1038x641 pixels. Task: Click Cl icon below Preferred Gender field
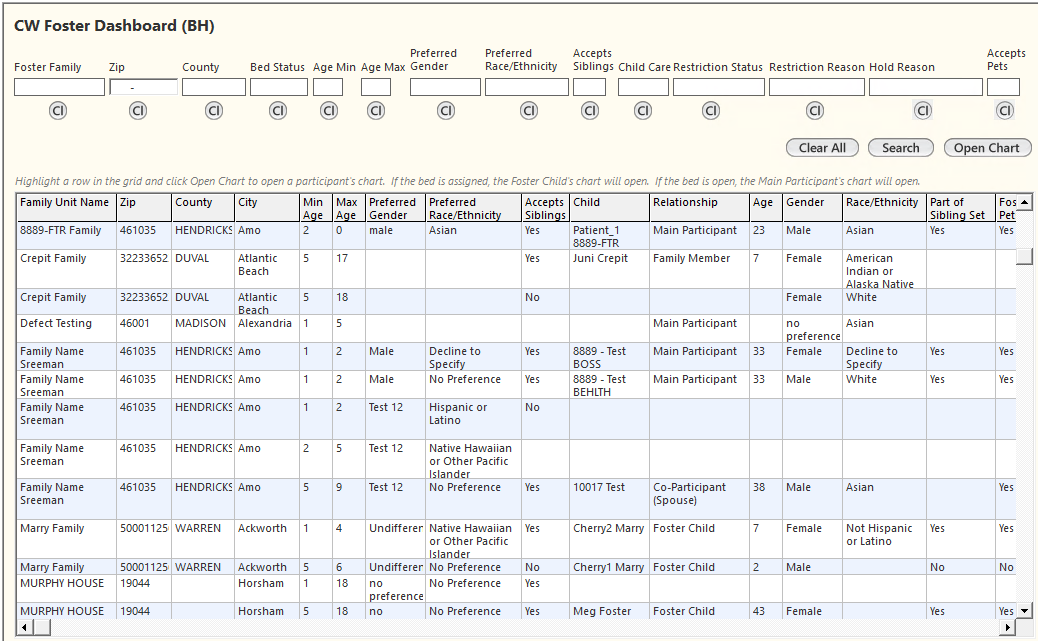pyautogui.click(x=445, y=111)
